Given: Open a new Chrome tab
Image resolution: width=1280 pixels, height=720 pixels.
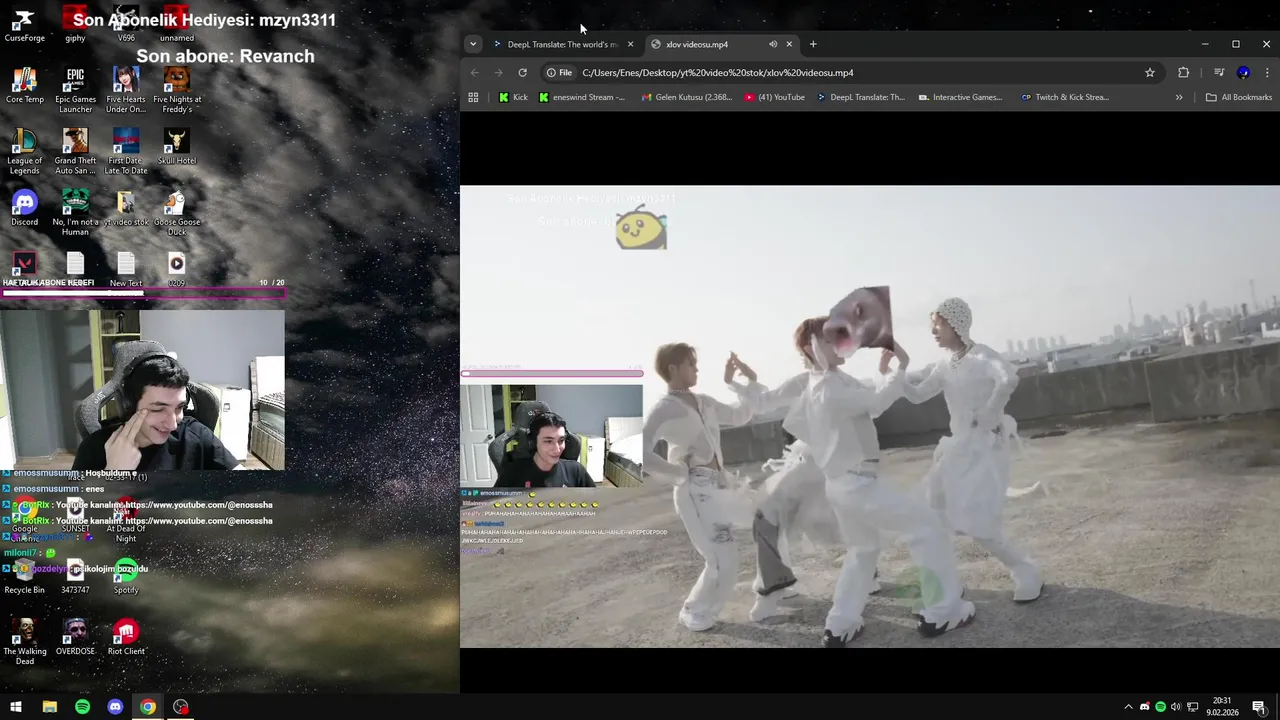Looking at the screenshot, I should pyautogui.click(x=813, y=44).
